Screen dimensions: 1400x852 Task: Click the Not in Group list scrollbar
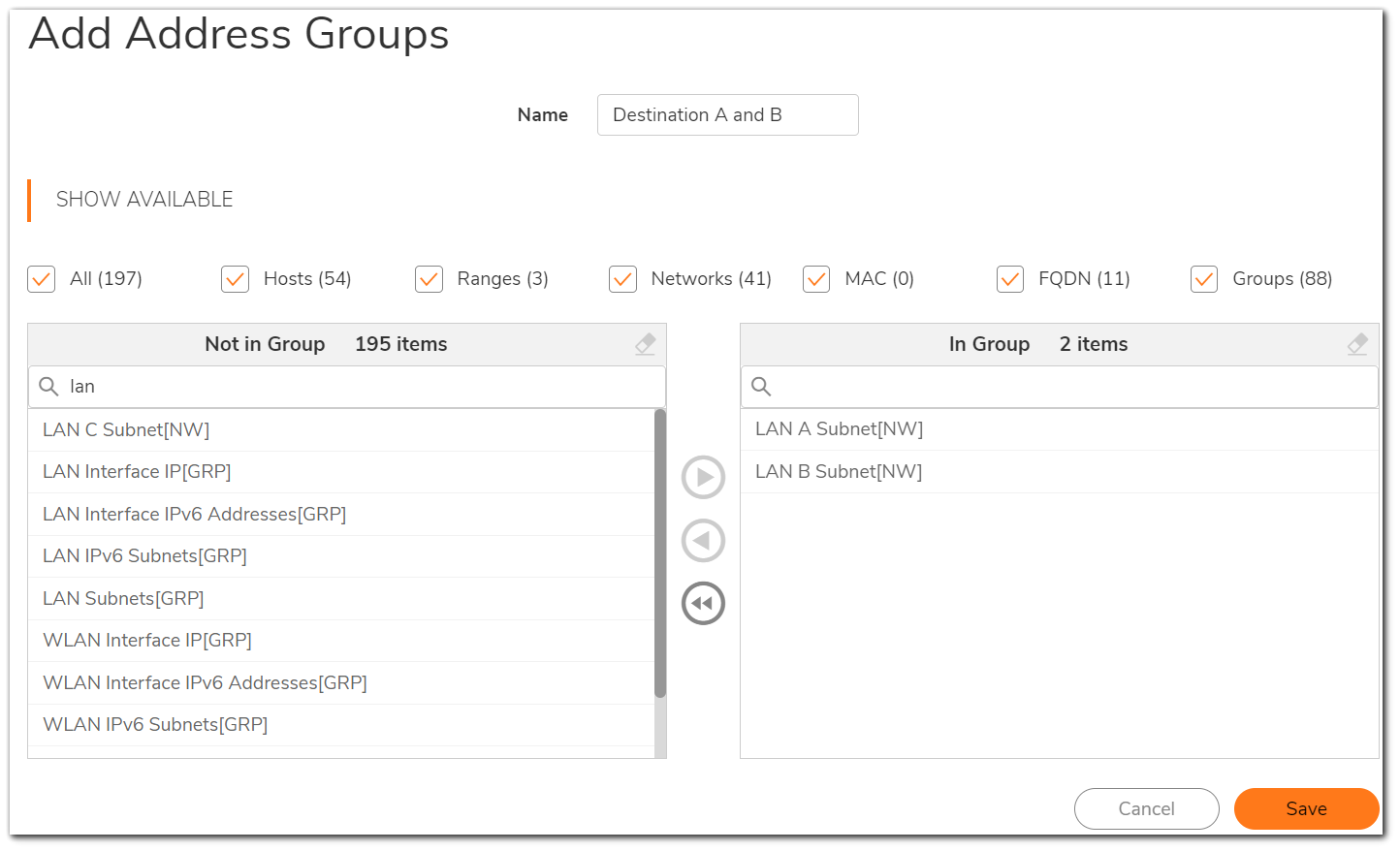click(x=660, y=553)
